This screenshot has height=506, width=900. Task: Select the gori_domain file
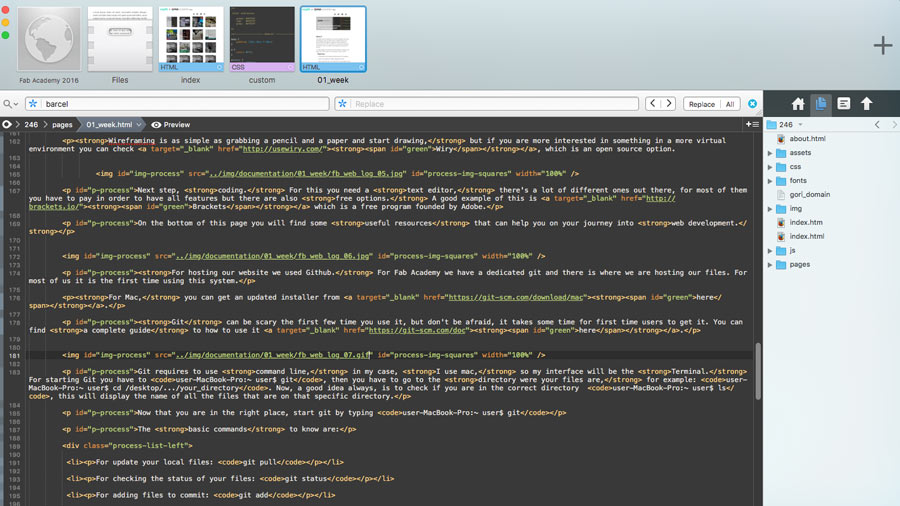tap(809, 194)
